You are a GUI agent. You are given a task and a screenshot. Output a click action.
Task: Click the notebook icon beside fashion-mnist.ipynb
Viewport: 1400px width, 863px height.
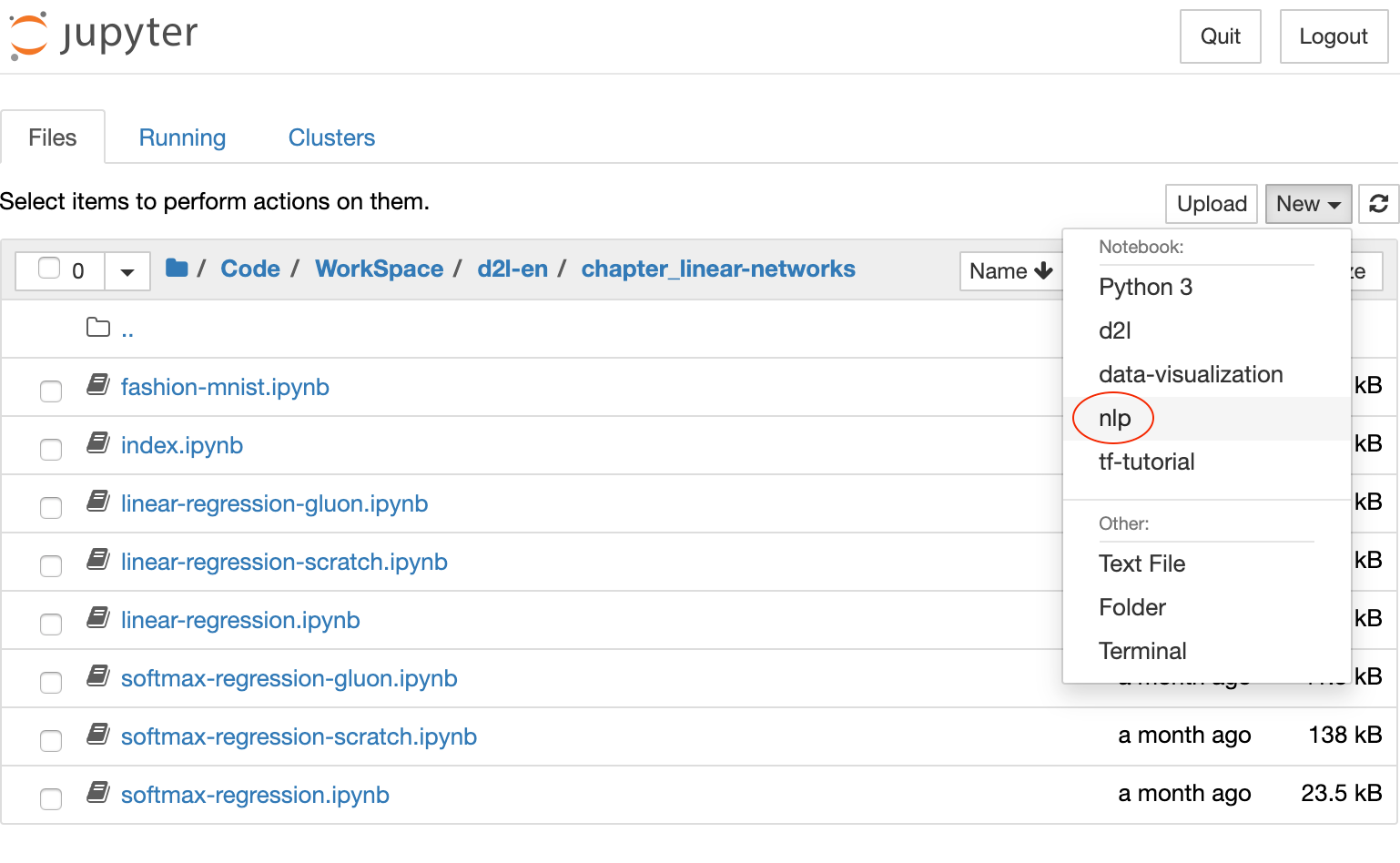pyautogui.click(x=97, y=384)
